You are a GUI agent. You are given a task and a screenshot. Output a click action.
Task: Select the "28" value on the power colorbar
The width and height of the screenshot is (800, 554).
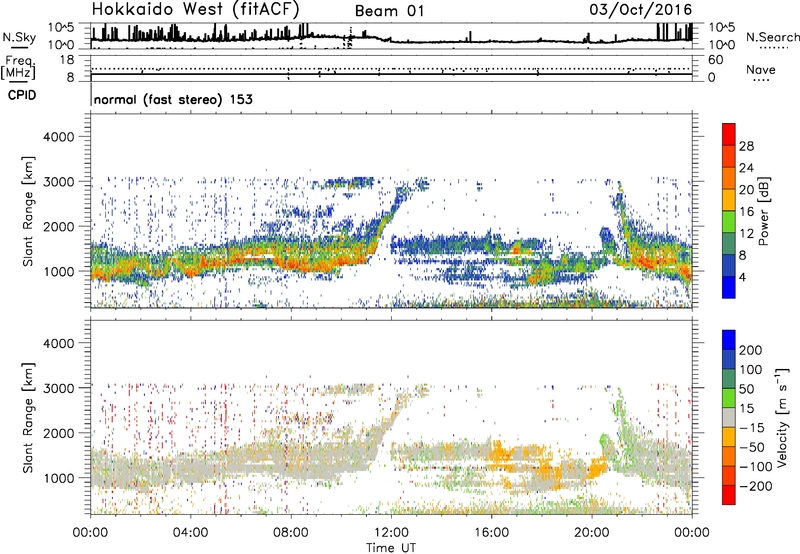746,146
